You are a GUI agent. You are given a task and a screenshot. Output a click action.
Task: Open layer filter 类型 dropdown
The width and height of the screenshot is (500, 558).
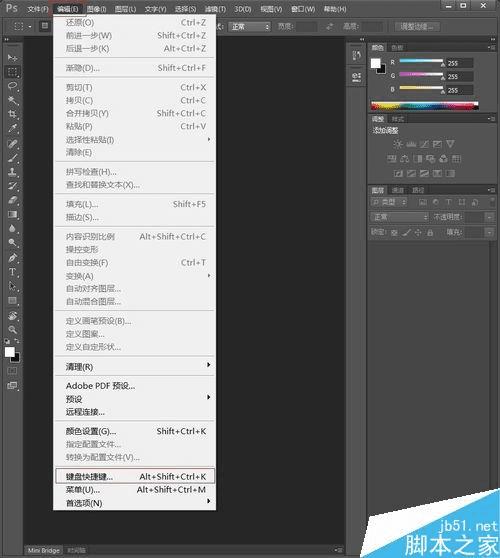pos(389,202)
